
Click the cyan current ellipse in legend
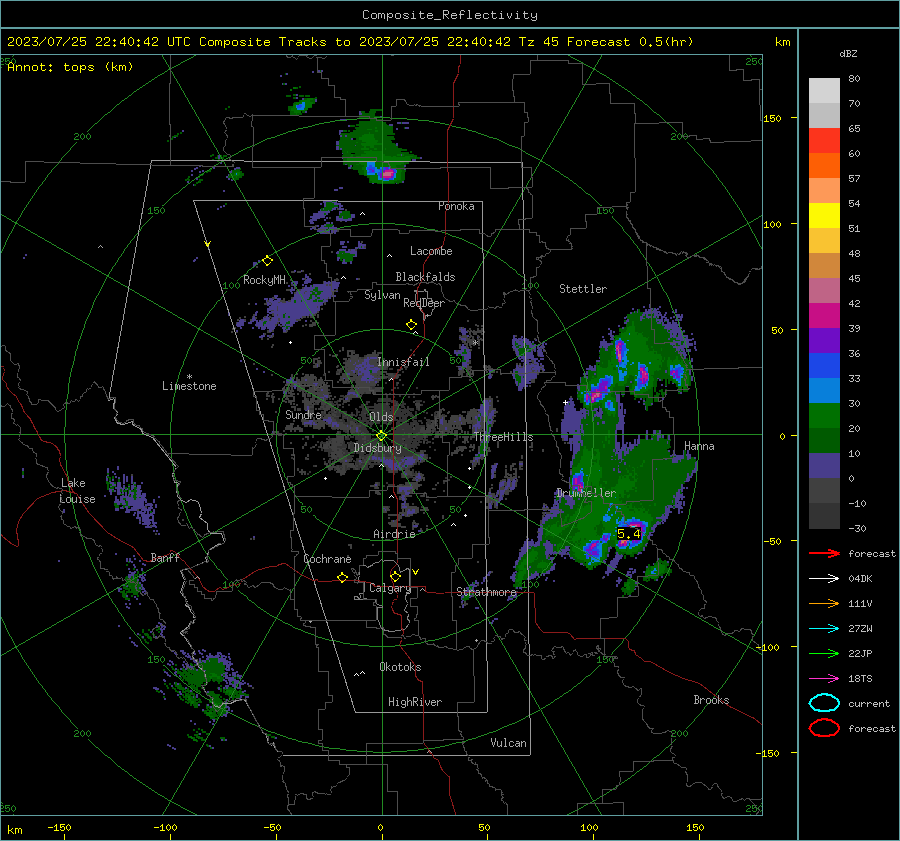click(x=824, y=703)
